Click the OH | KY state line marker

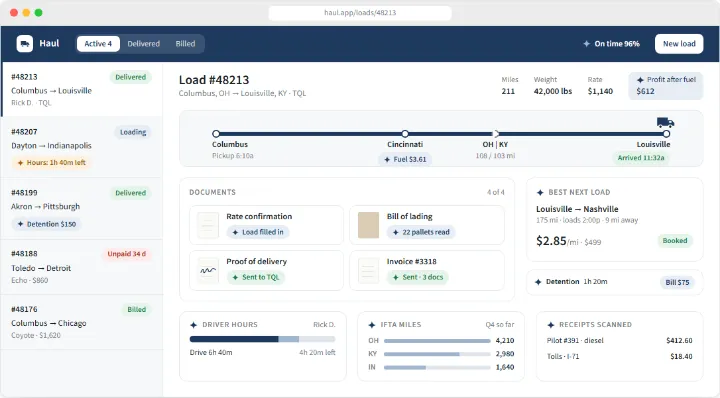495,134
